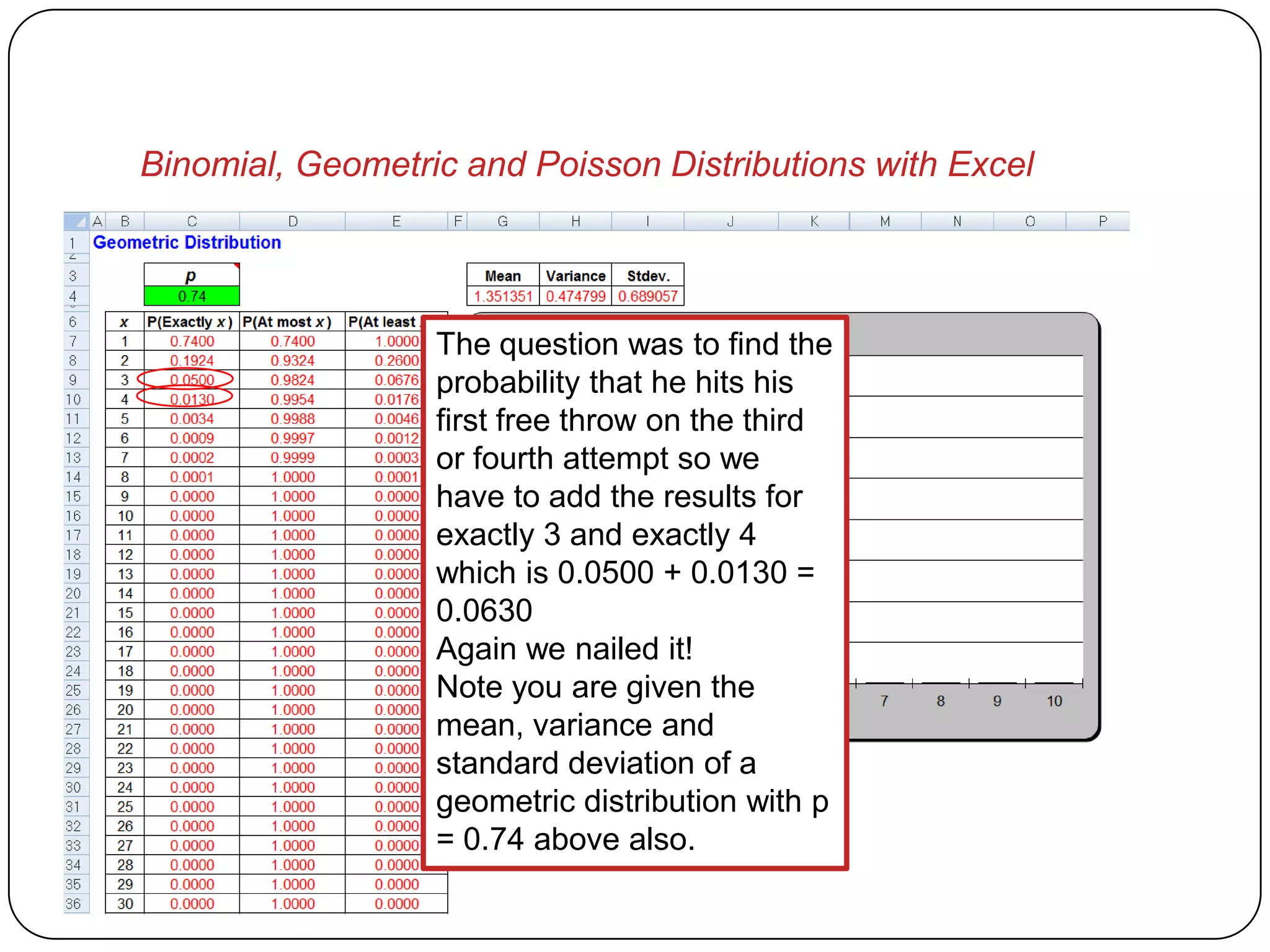The image size is (1270, 952).
Task: Click the Variance header cell
Action: (575, 275)
